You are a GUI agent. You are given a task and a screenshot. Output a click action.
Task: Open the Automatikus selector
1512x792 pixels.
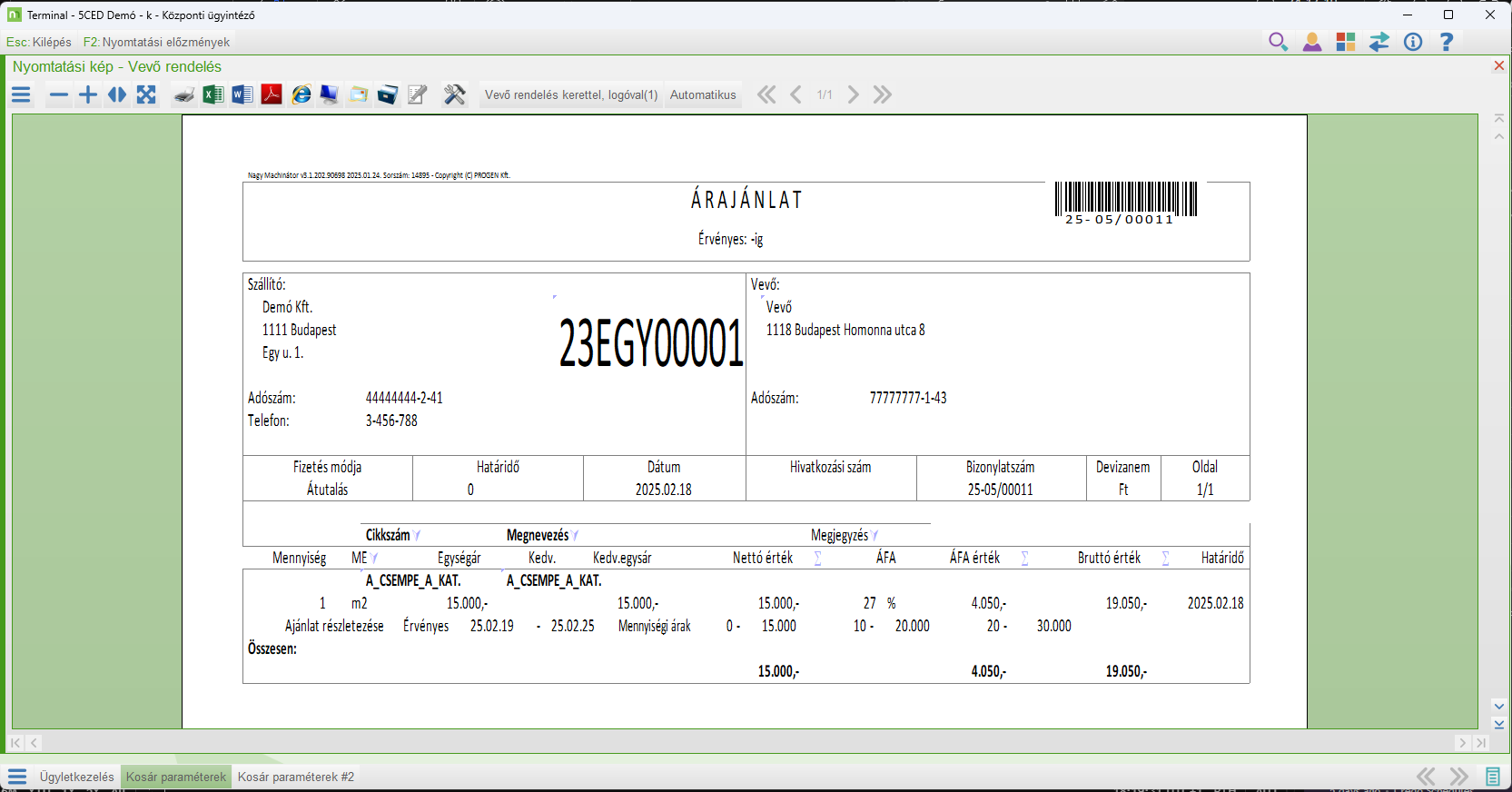tap(703, 95)
